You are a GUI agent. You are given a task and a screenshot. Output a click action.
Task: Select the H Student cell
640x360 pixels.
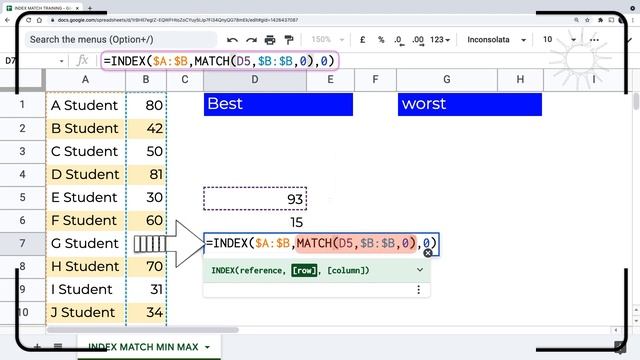pyautogui.click(x=85, y=266)
